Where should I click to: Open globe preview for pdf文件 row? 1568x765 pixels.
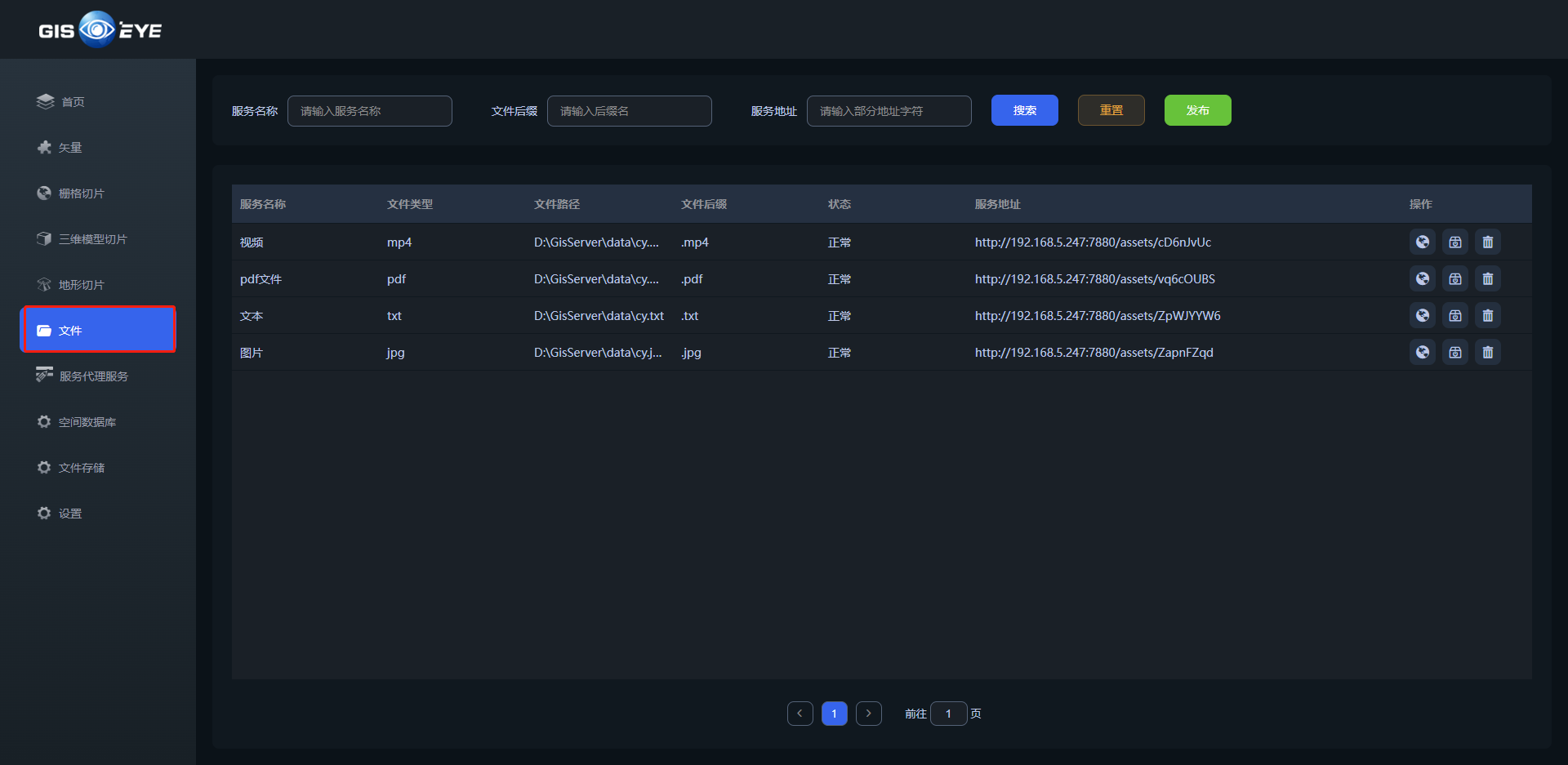1423,278
